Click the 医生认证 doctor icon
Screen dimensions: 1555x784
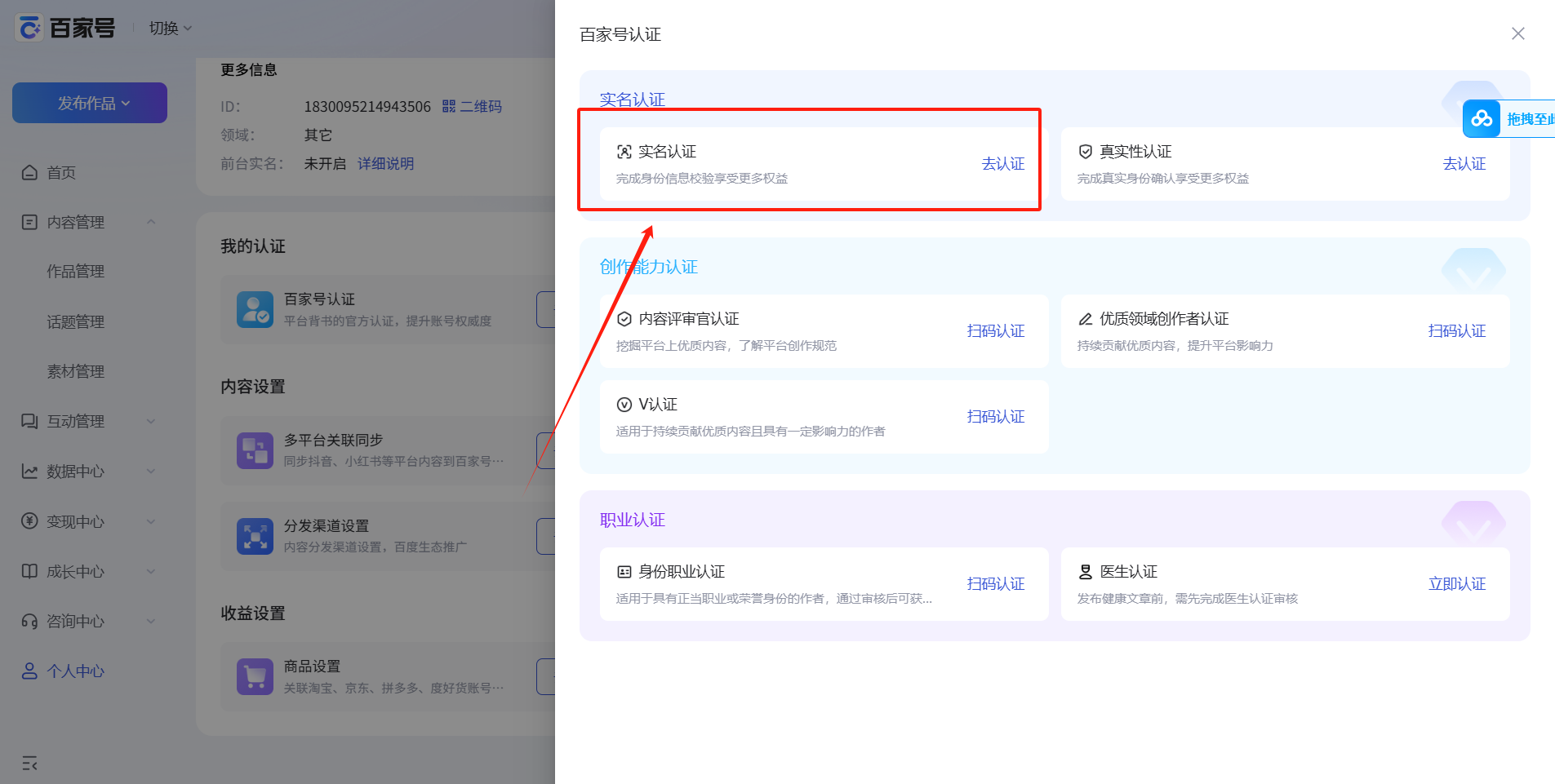(1086, 572)
